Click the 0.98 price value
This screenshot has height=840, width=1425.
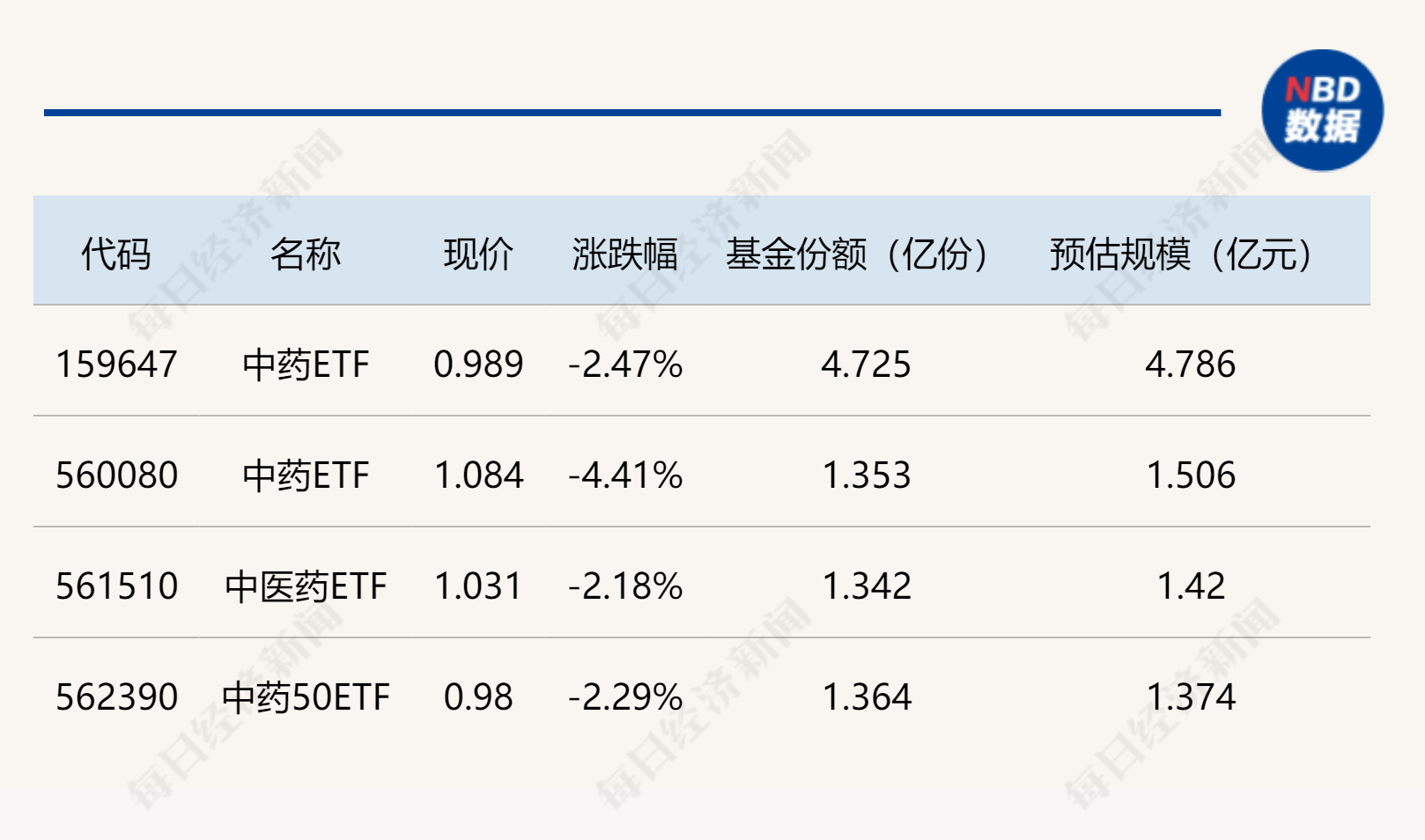pyautogui.click(x=478, y=697)
